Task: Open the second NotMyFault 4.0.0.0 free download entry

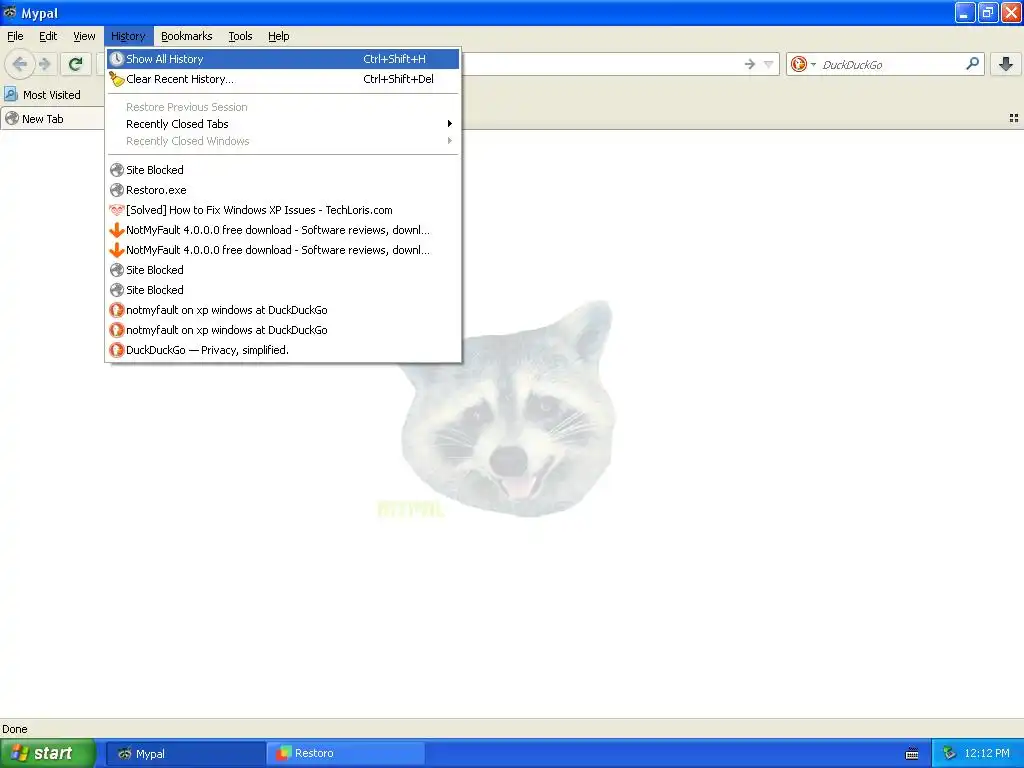Action: pyautogui.click(x=283, y=250)
